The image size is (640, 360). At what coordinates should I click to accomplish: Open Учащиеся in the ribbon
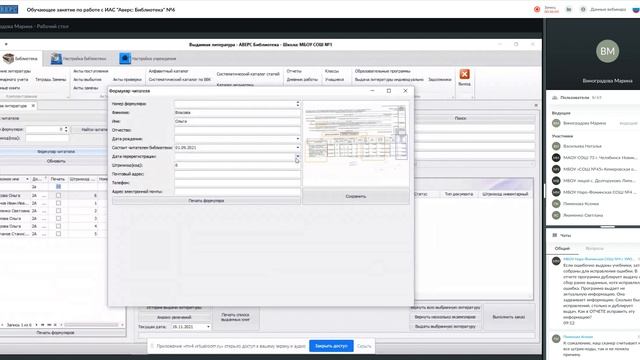[334, 80]
